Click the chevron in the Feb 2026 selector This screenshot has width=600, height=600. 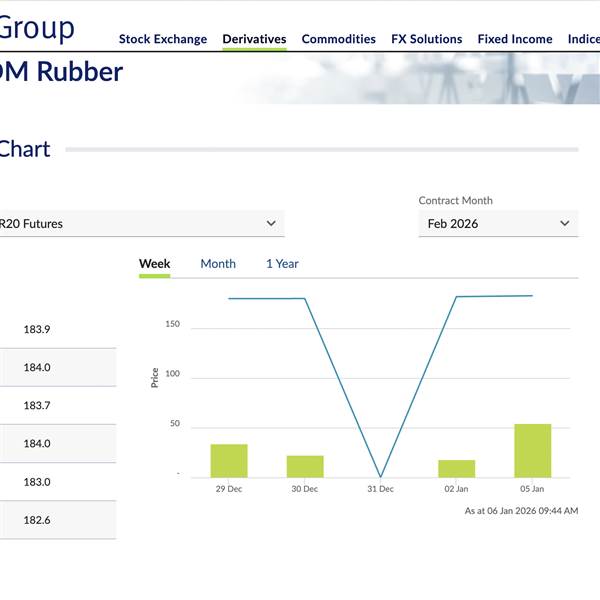[x=564, y=223]
